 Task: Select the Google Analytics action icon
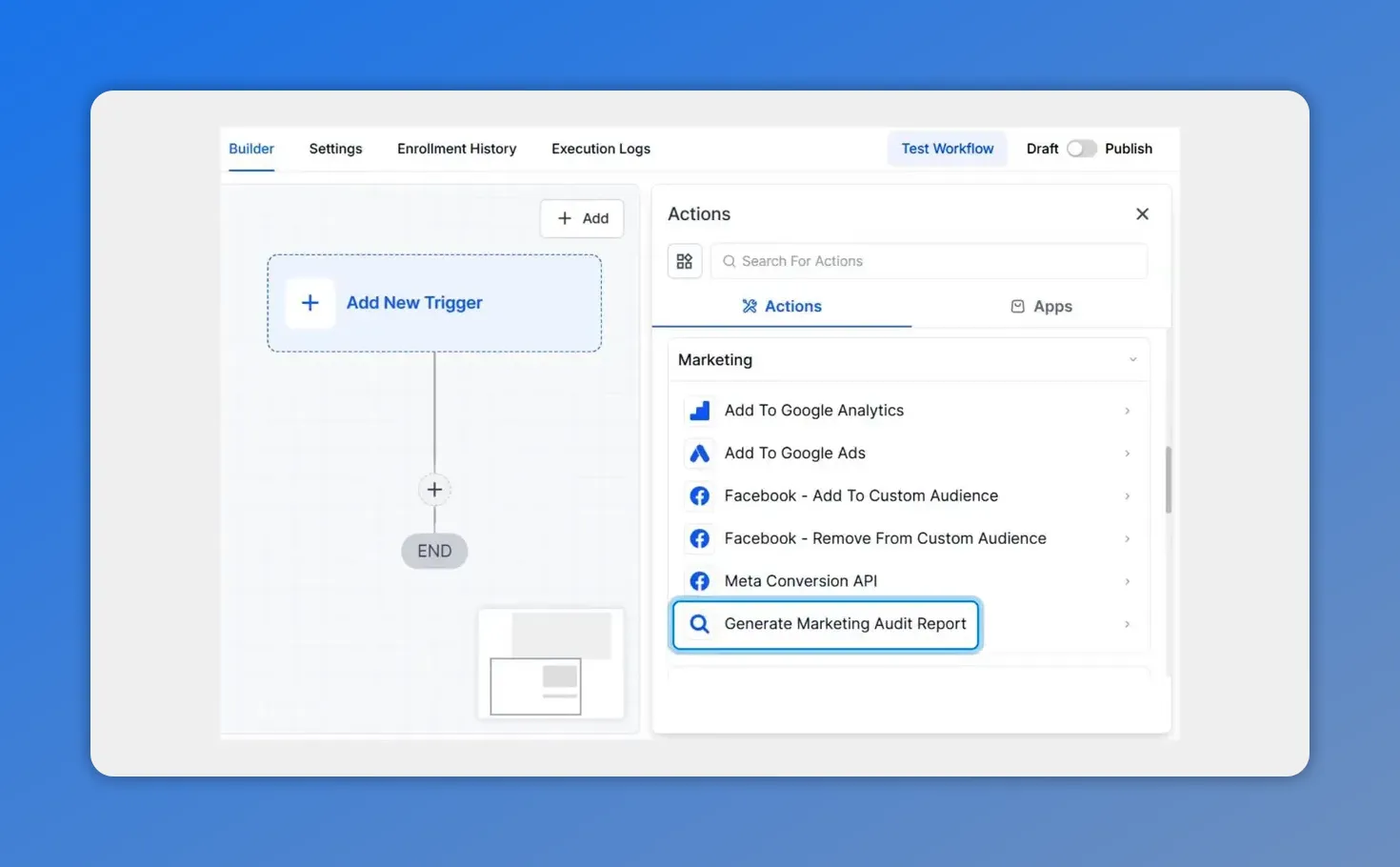point(699,410)
